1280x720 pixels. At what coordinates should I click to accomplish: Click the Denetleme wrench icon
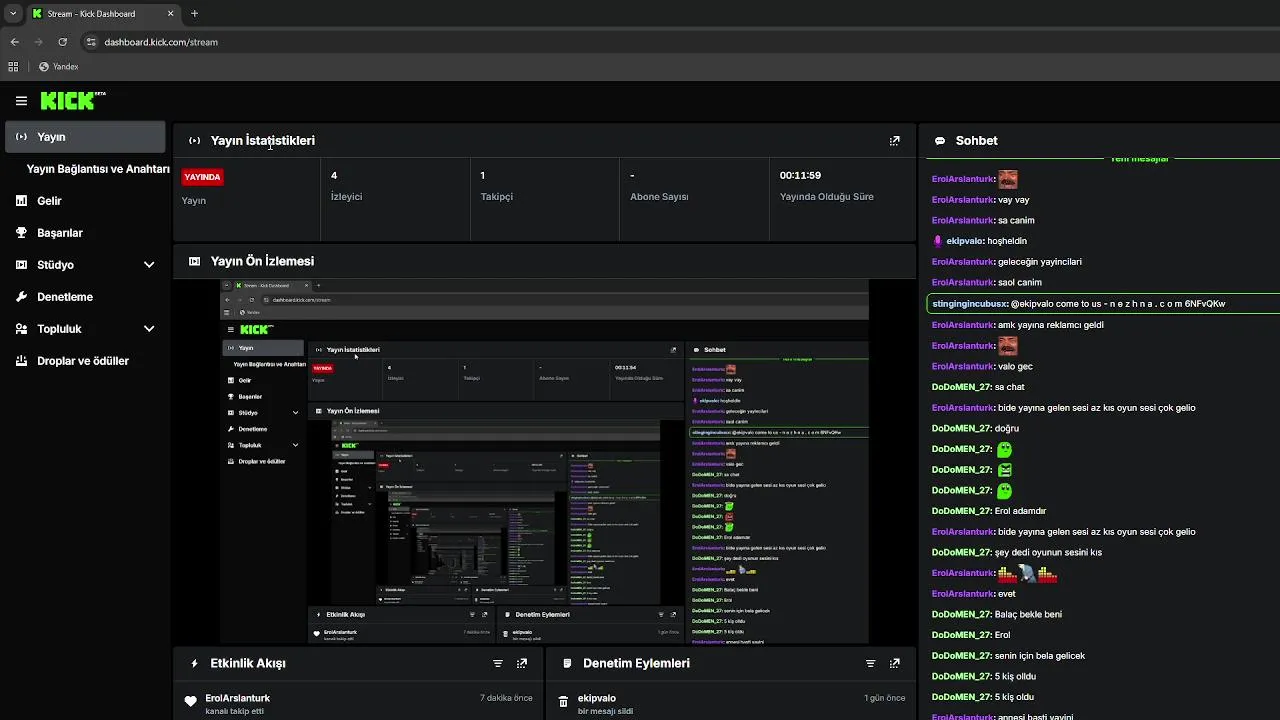click(x=21, y=297)
